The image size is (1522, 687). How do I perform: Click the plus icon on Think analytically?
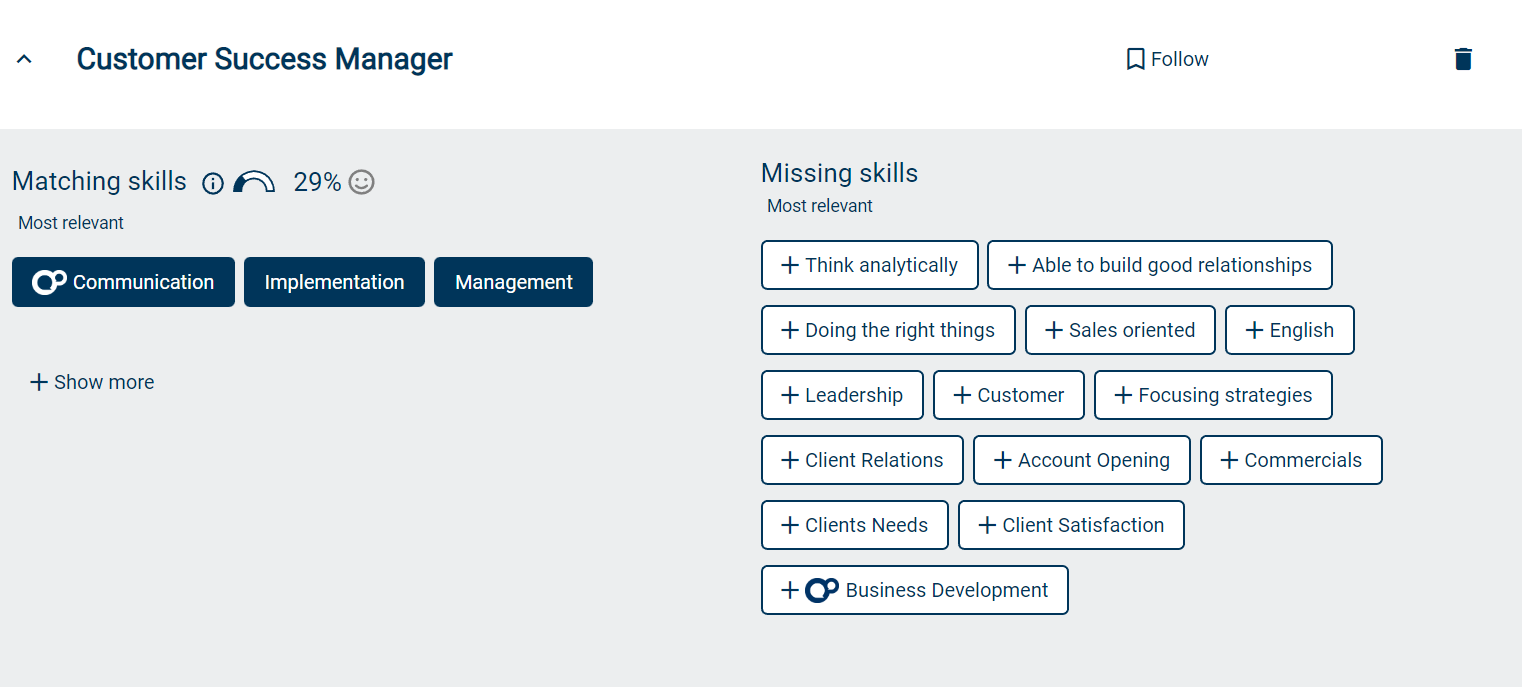[790, 265]
